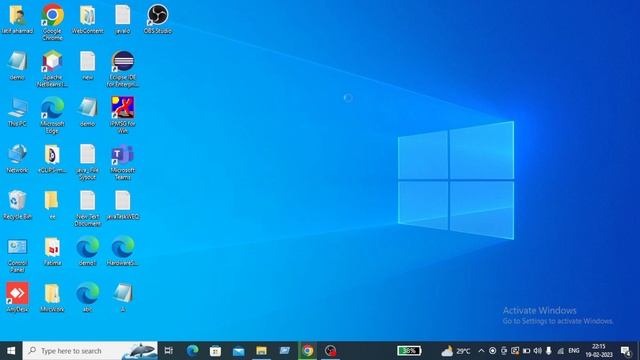Show hidden system tray icons

[x=481, y=351]
